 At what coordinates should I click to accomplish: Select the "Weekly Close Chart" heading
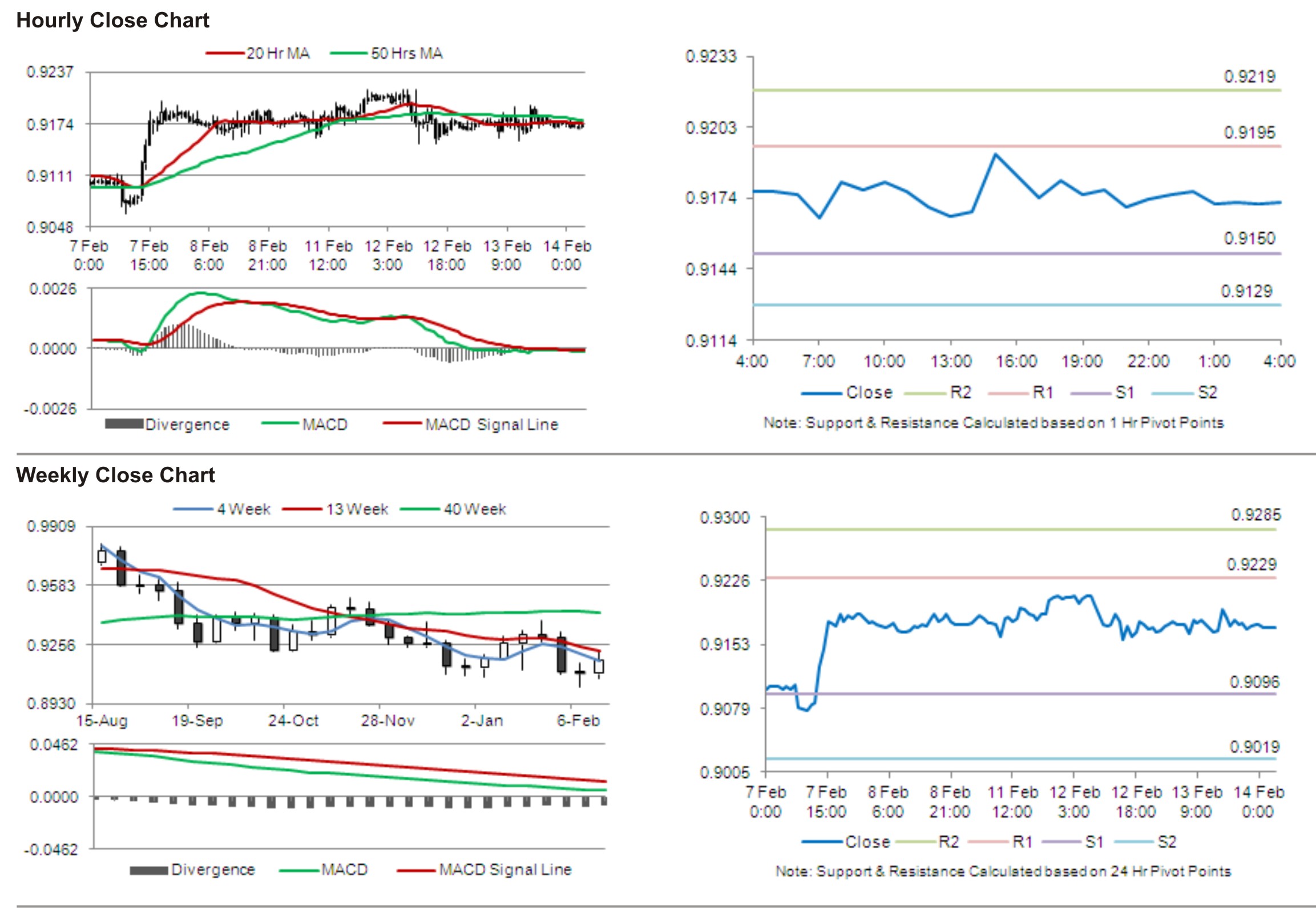115,475
